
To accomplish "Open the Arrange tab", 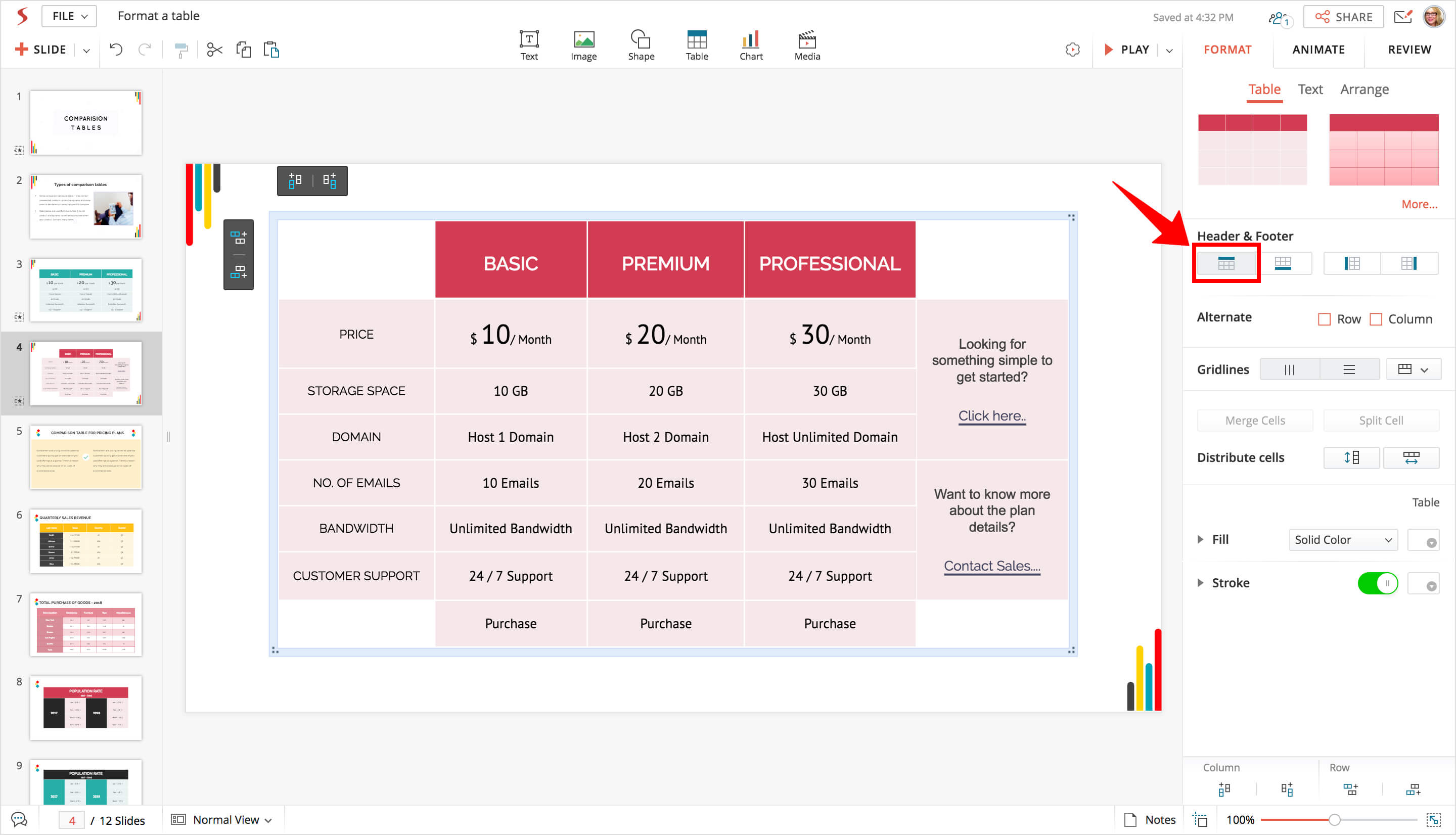I will click(x=1363, y=89).
